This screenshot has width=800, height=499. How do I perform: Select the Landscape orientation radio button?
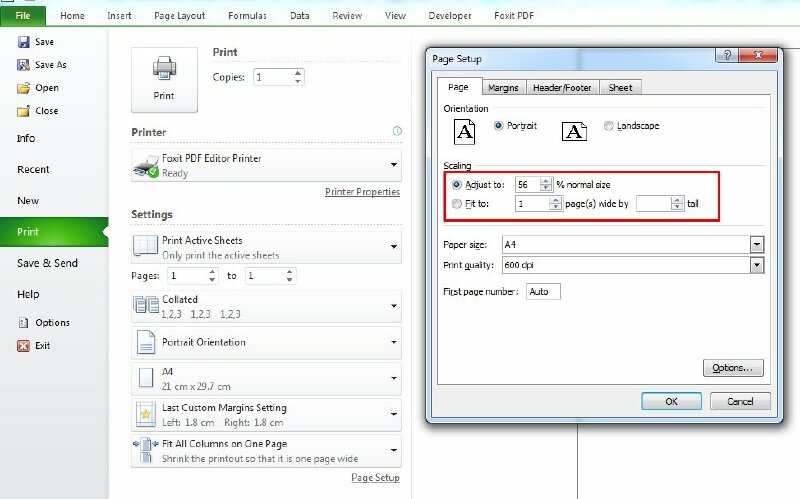pos(609,127)
